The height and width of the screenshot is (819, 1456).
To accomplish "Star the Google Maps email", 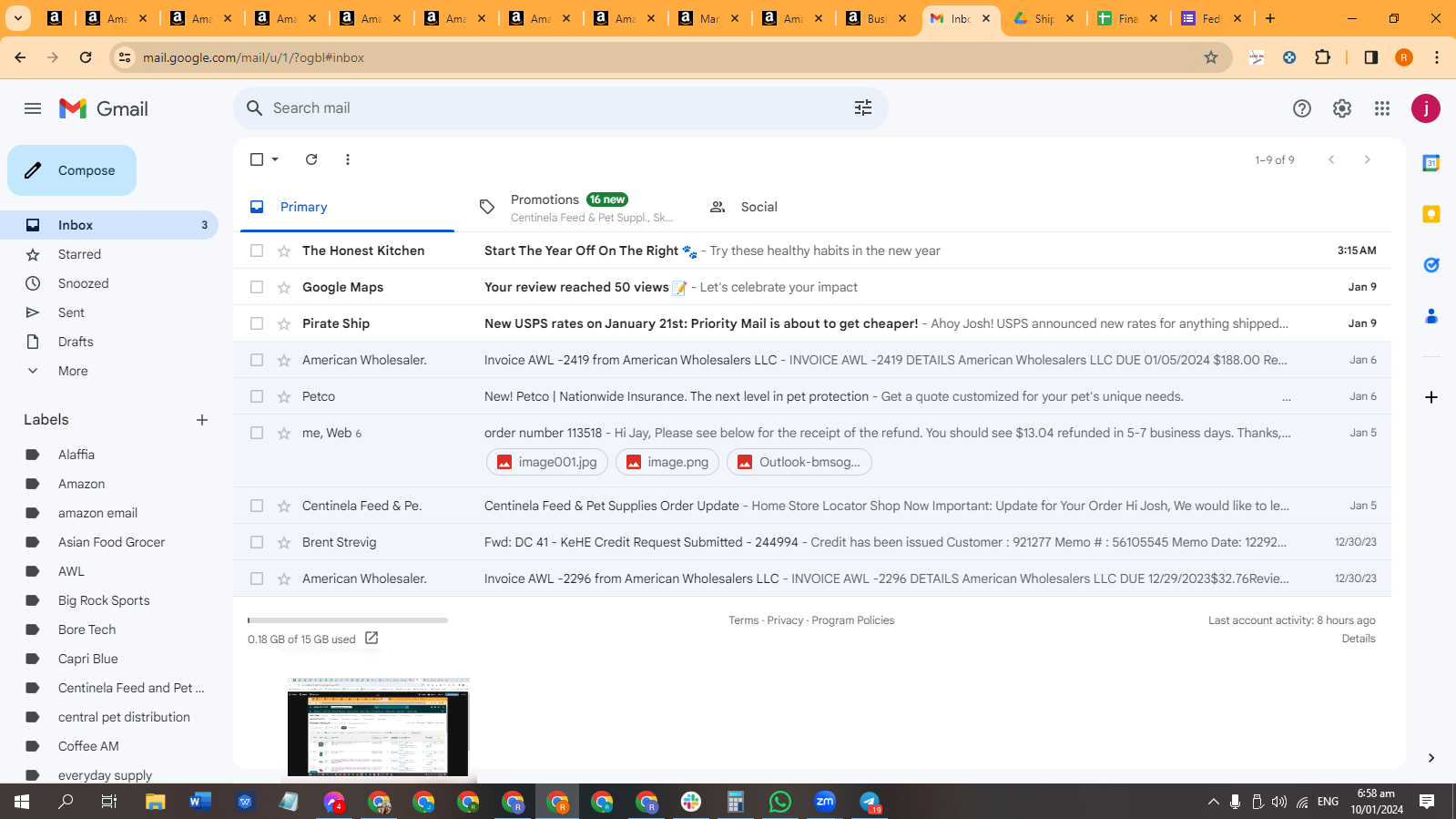I will tap(284, 287).
